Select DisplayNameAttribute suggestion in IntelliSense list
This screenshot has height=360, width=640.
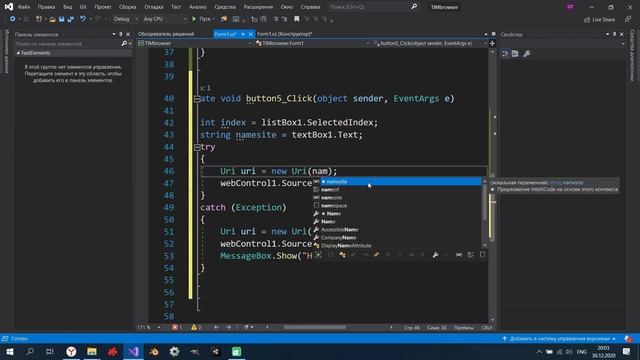coord(397,246)
